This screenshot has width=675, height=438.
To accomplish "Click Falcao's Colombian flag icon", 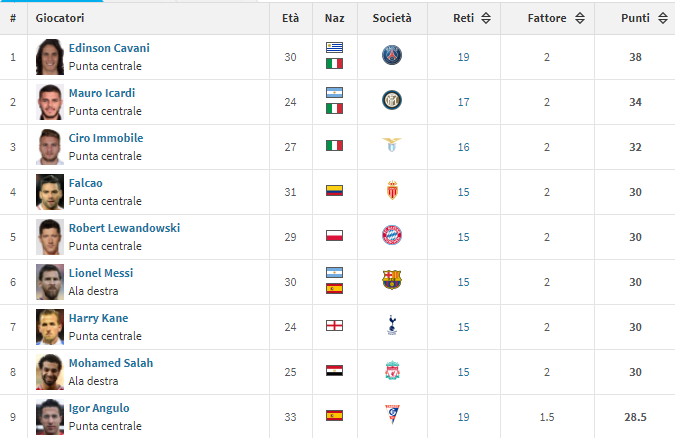I will [334, 190].
